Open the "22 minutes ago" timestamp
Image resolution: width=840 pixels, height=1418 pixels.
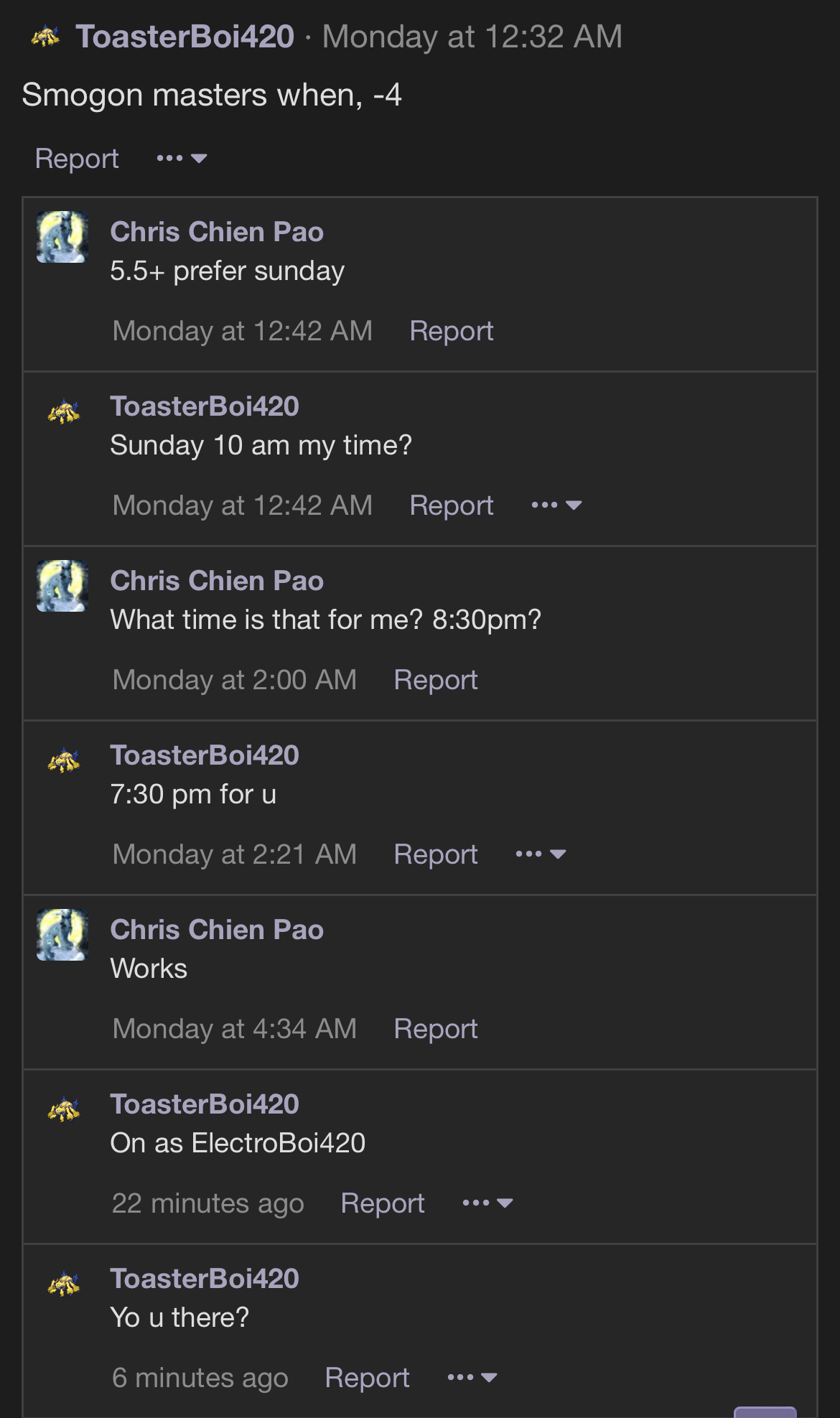point(208,1203)
